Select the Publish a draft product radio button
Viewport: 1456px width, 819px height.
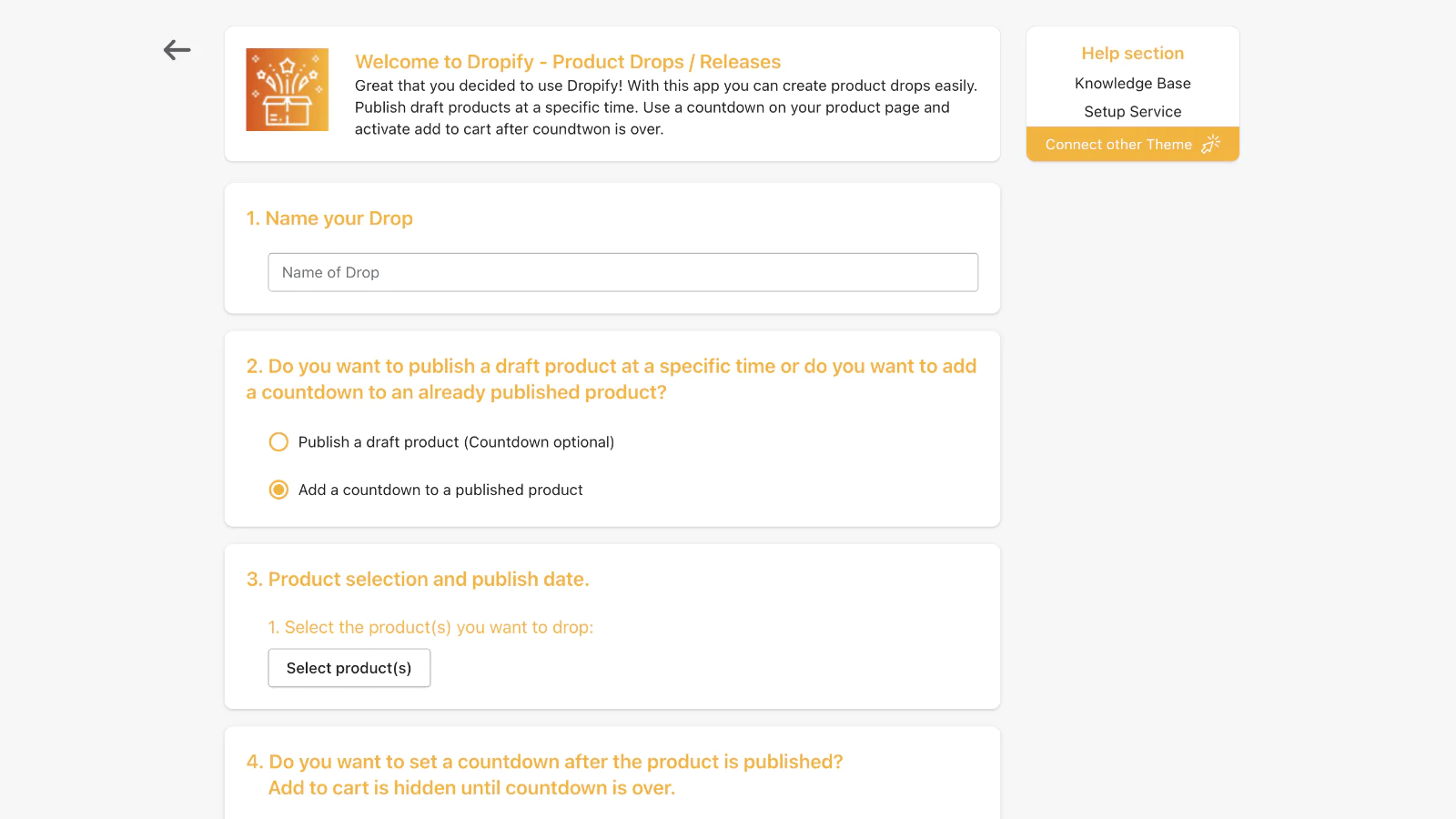tap(278, 442)
